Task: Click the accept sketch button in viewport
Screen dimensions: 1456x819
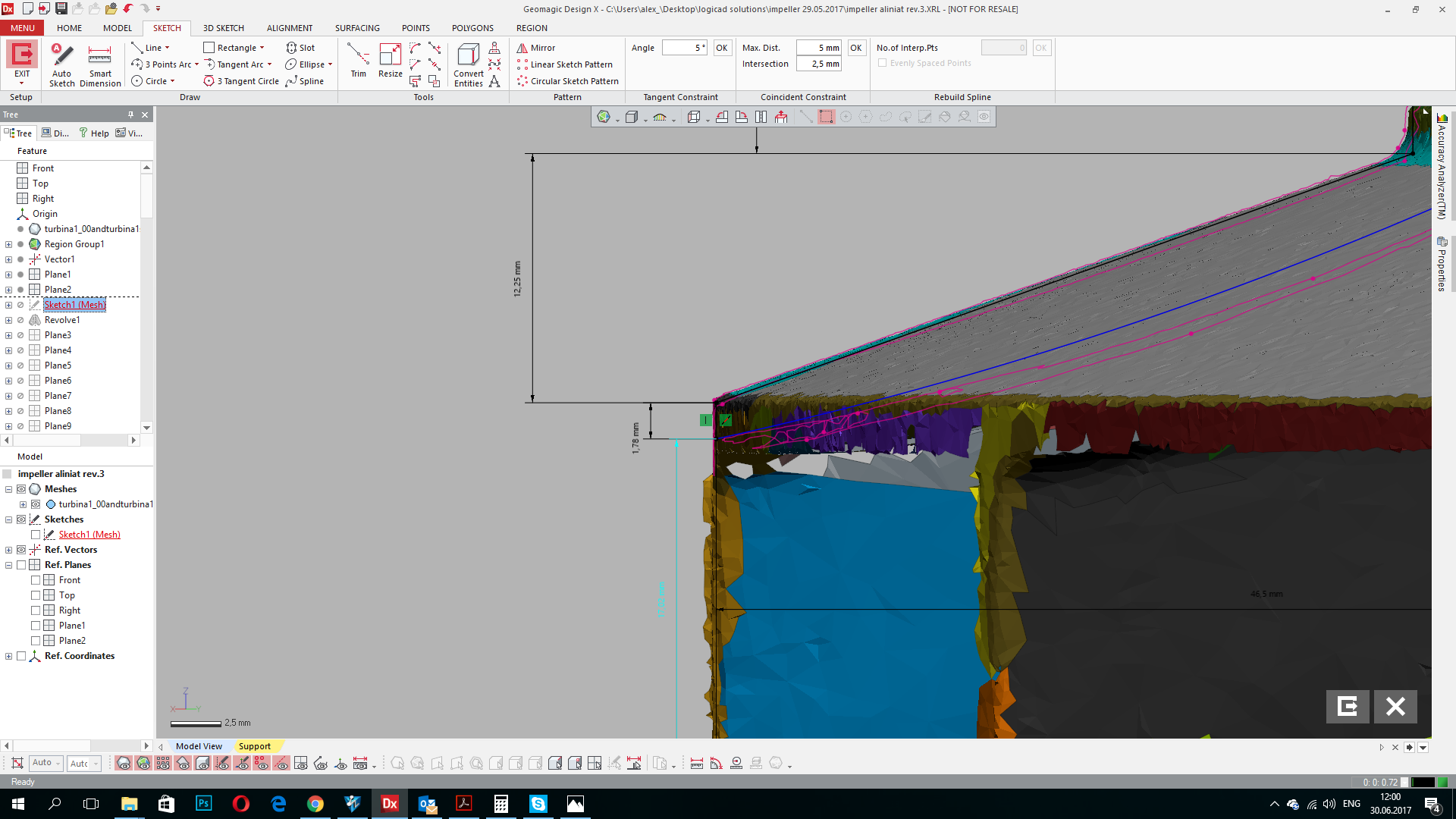Action: coord(1348,707)
